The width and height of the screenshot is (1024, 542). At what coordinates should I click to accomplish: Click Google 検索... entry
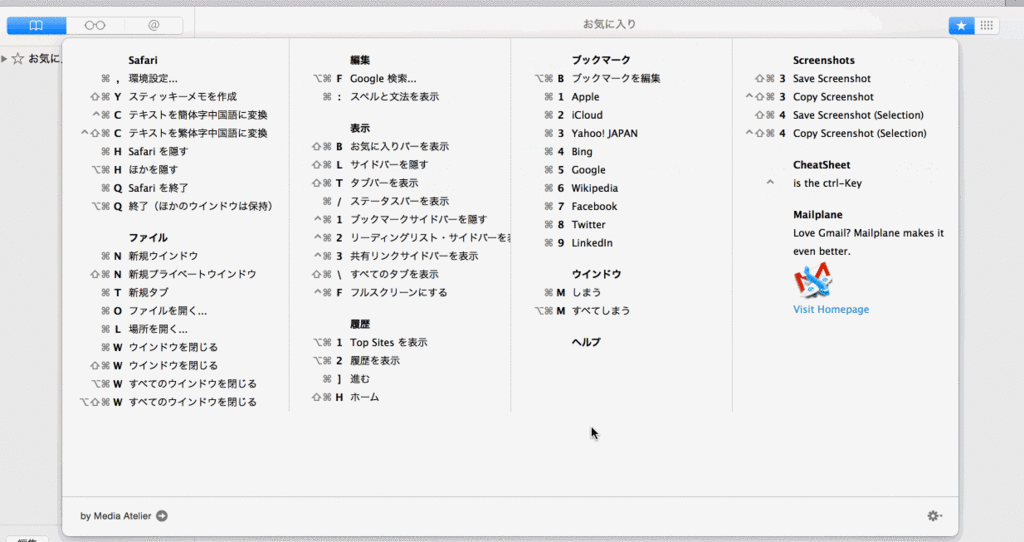tap(383, 78)
